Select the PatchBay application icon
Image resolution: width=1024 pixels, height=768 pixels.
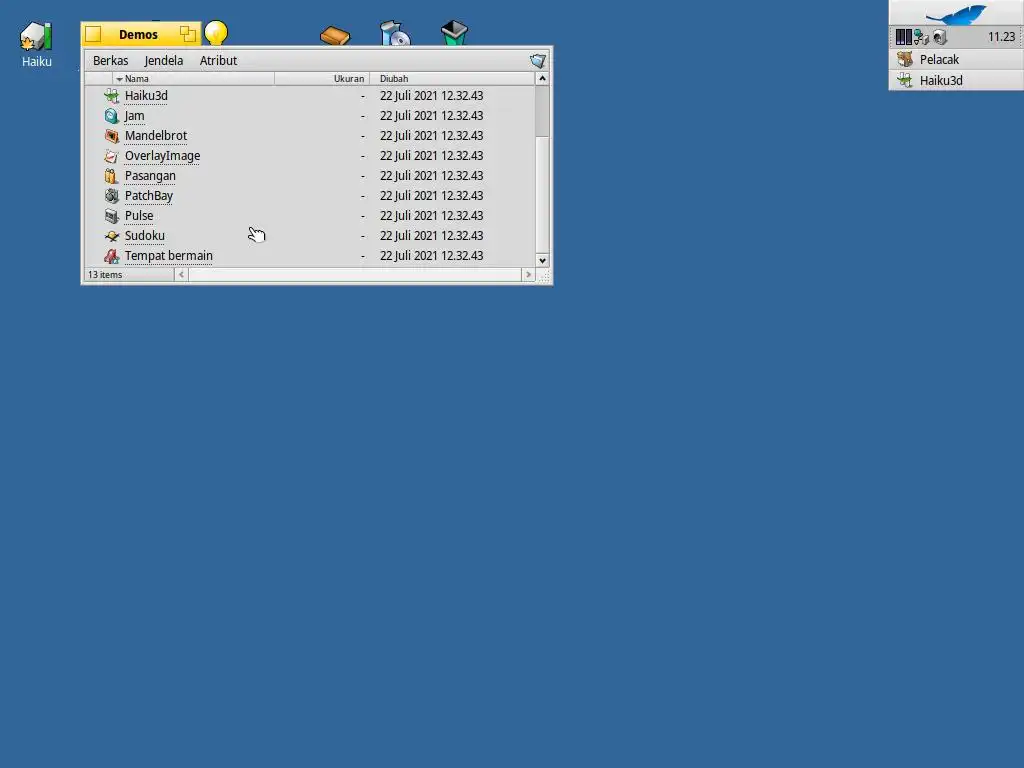click(112, 196)
